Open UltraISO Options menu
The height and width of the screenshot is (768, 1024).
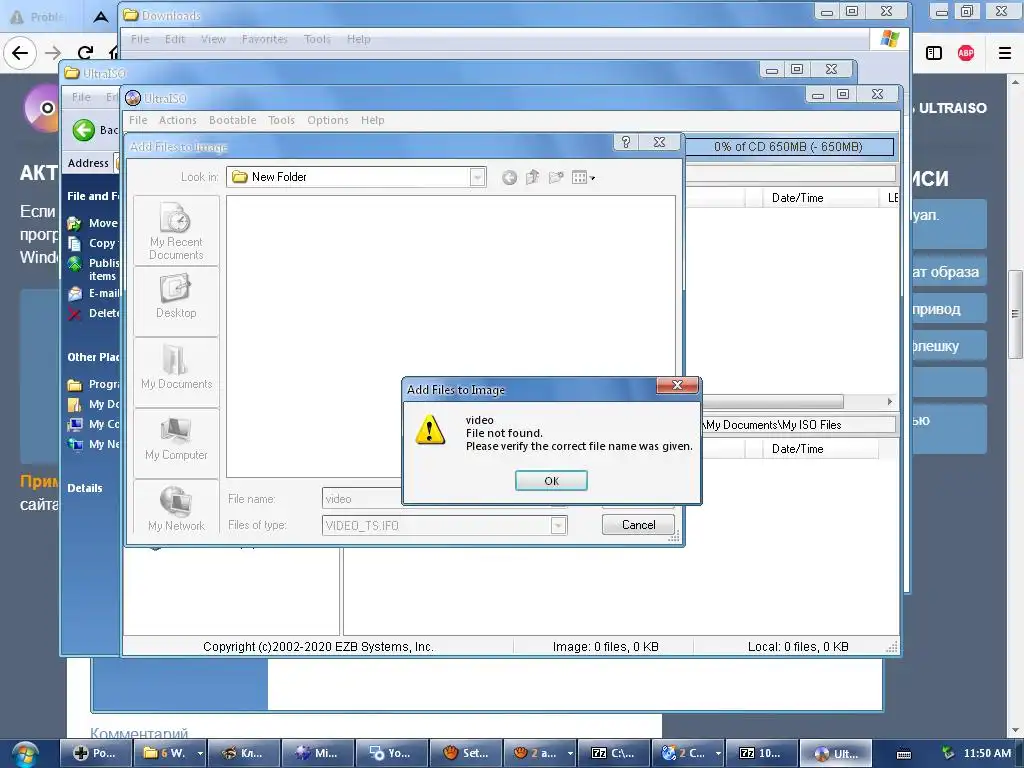(x=328, y=120)
